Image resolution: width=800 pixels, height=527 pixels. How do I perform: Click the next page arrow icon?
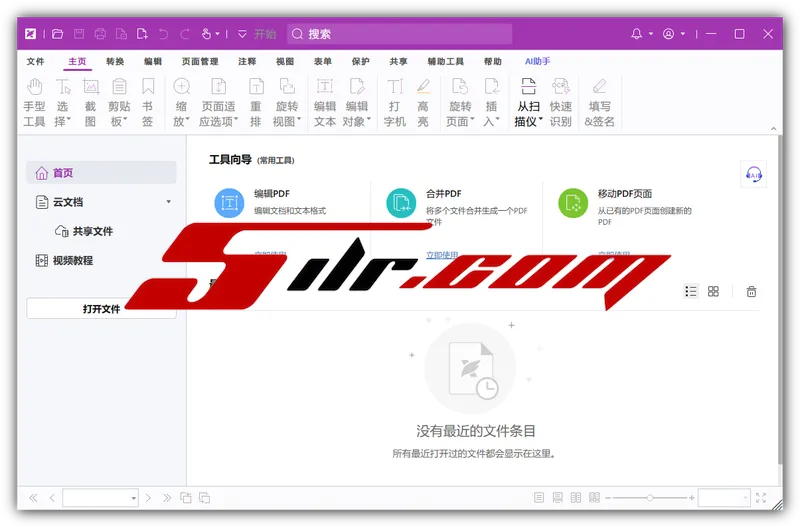coord(148,498)
